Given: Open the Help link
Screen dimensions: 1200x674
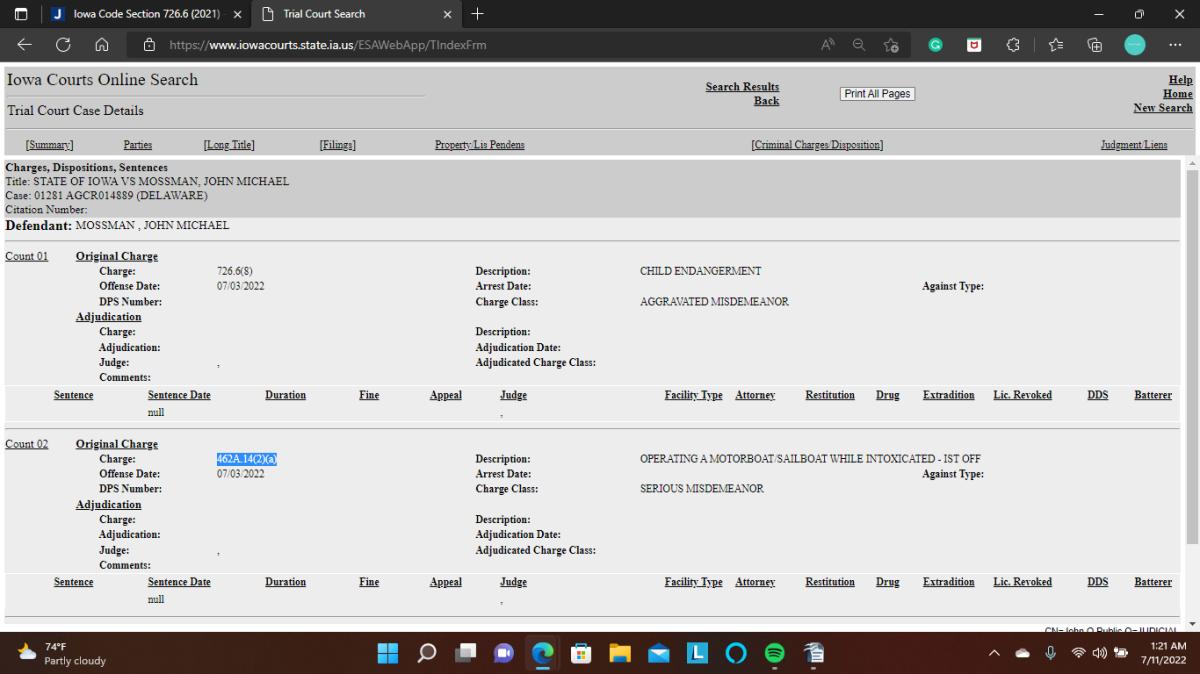Looking at the screenshot, I should [1181, 80].
